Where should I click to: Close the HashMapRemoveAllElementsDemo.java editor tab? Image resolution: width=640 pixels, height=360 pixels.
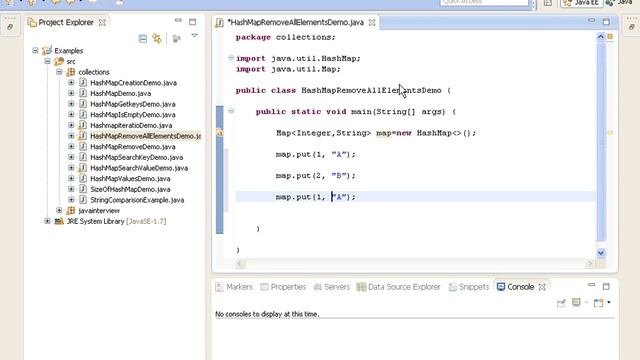click(372, 22)
